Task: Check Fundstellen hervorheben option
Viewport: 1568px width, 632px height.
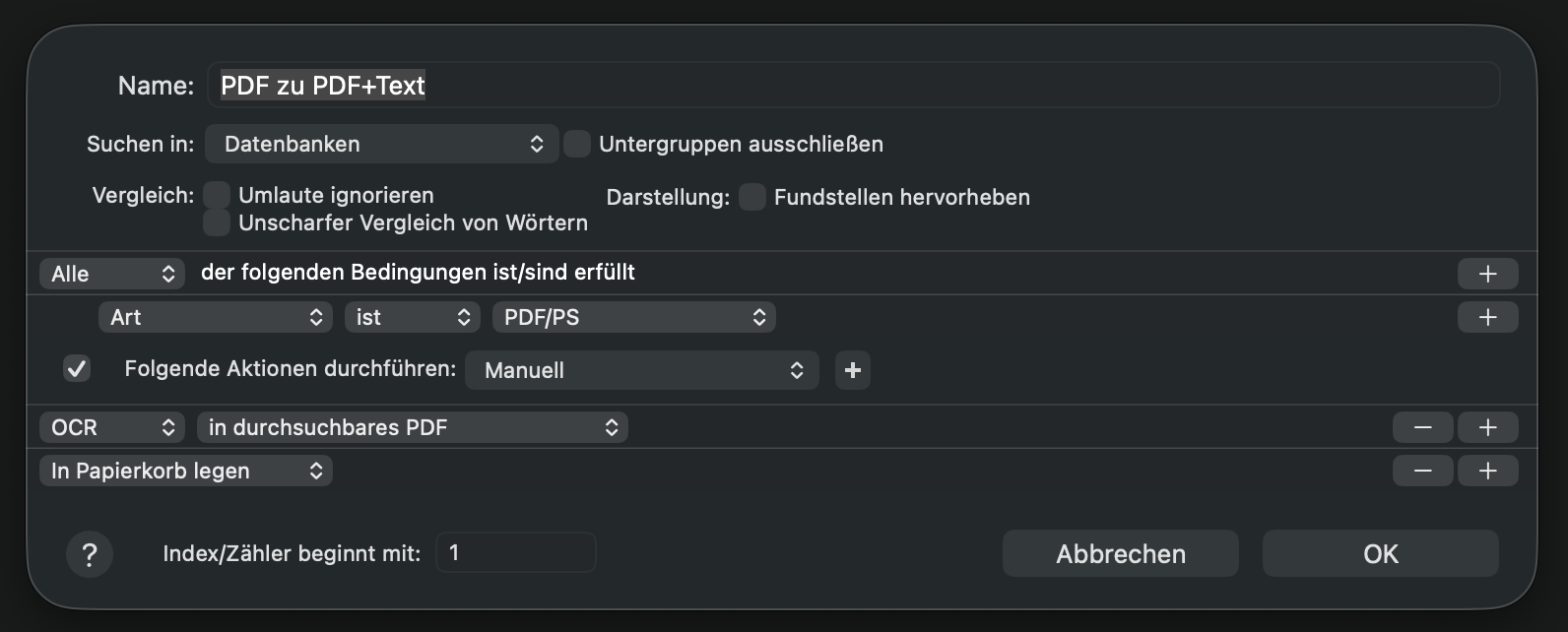Action: [x=752, y=197]
